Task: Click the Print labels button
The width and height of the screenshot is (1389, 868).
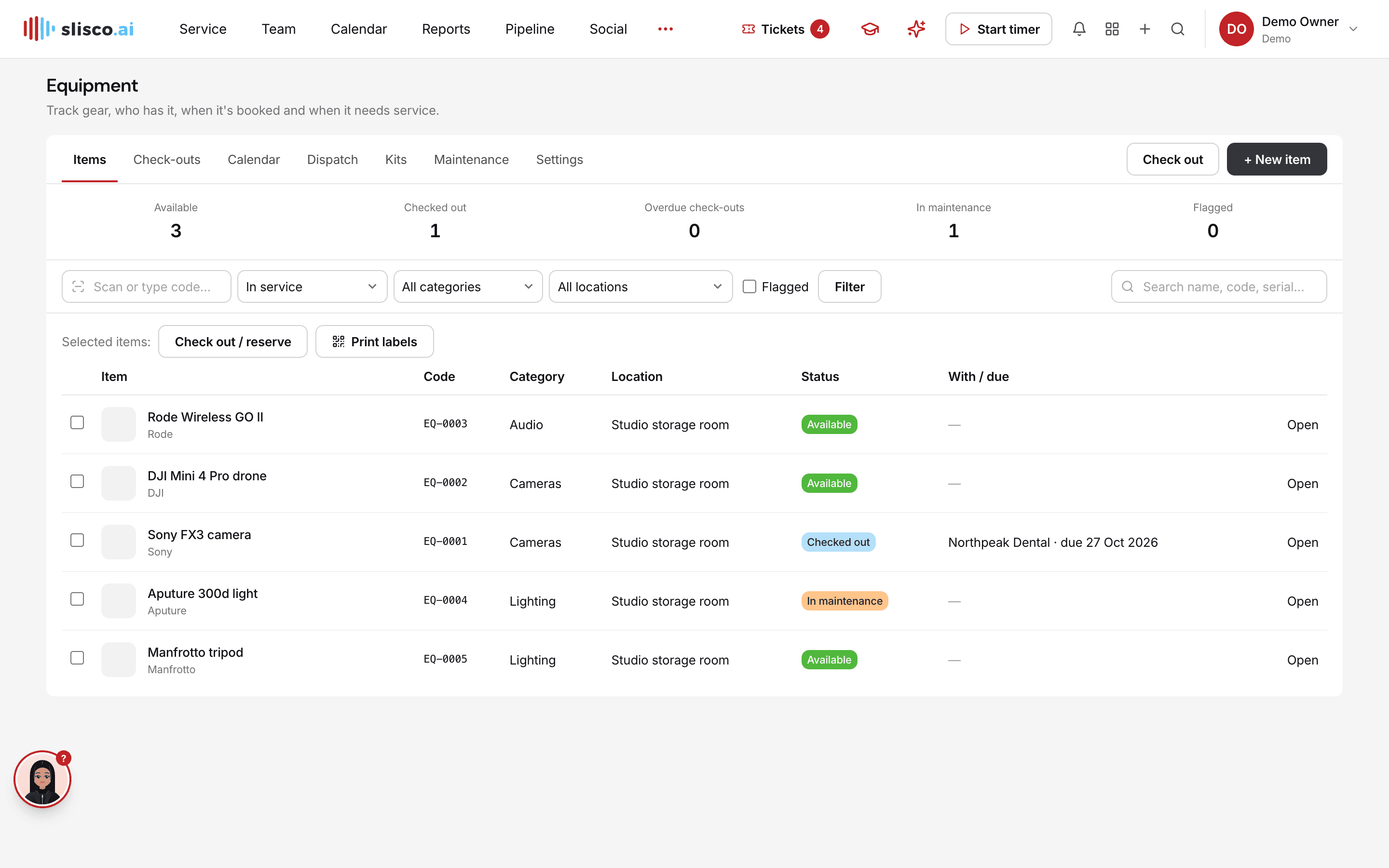Action: tap(375, 341)
